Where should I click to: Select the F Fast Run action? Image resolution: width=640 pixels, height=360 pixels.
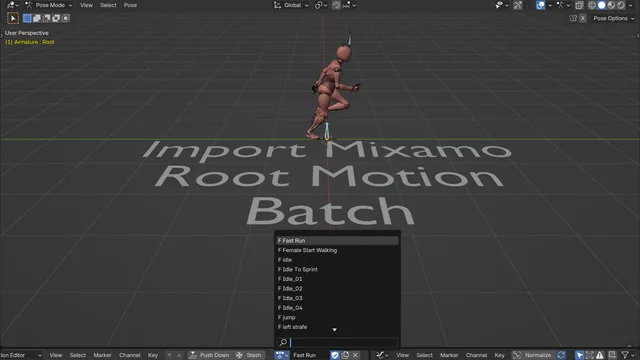point(337,240)
